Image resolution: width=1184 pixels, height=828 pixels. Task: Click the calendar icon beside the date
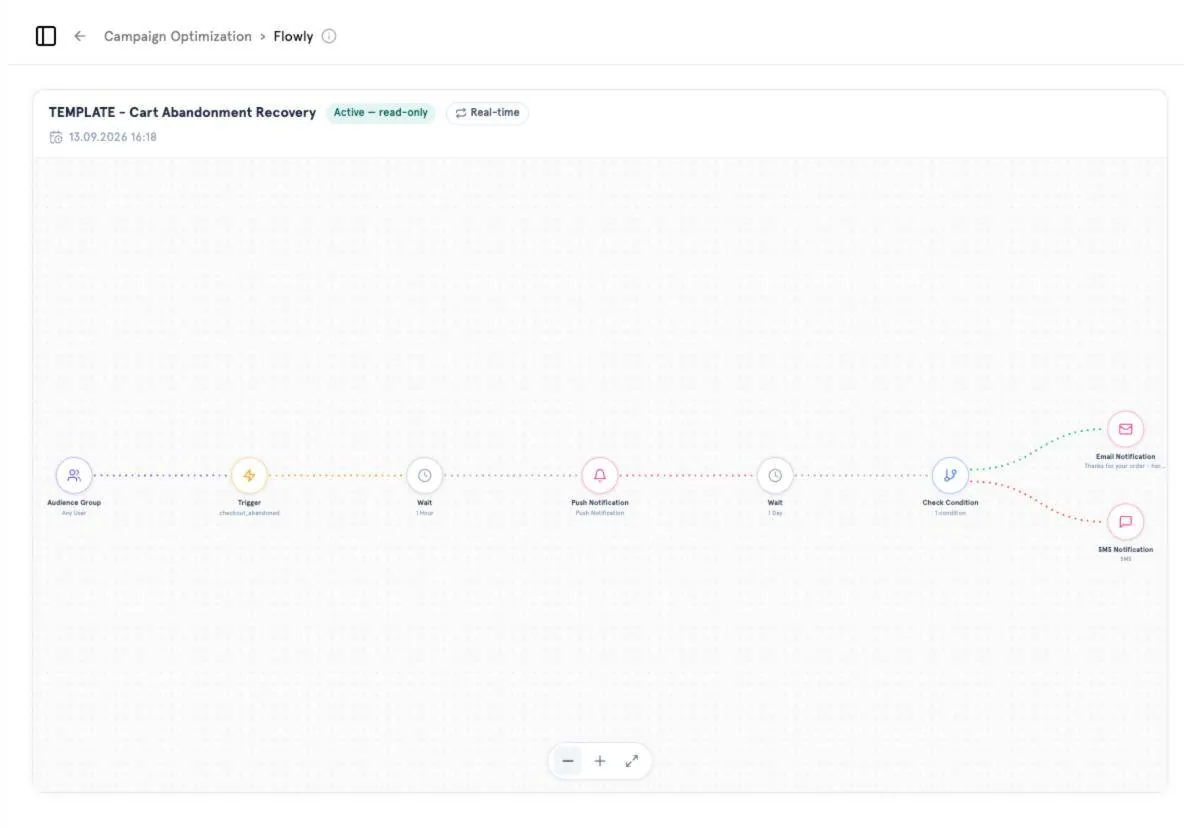coord(56,137)
